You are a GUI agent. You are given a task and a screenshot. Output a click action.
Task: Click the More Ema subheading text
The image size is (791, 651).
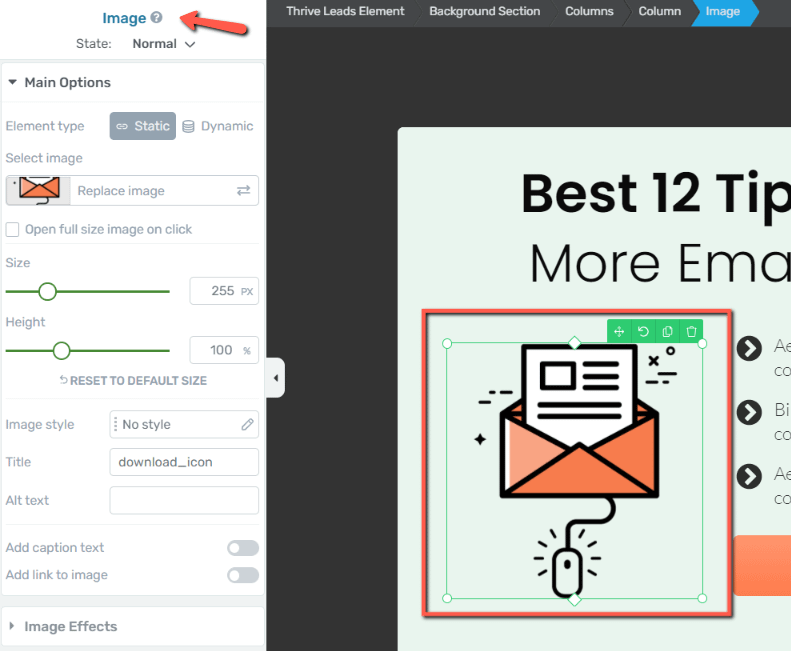point(660,263)
